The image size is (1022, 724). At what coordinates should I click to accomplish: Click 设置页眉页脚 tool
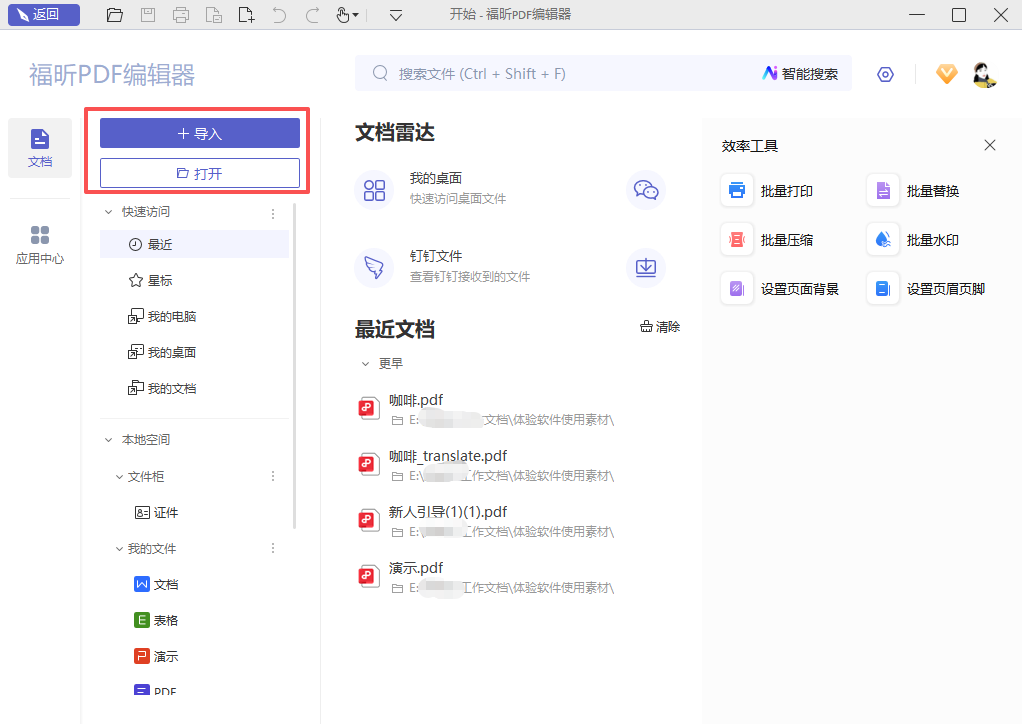(x=926, y=289)
